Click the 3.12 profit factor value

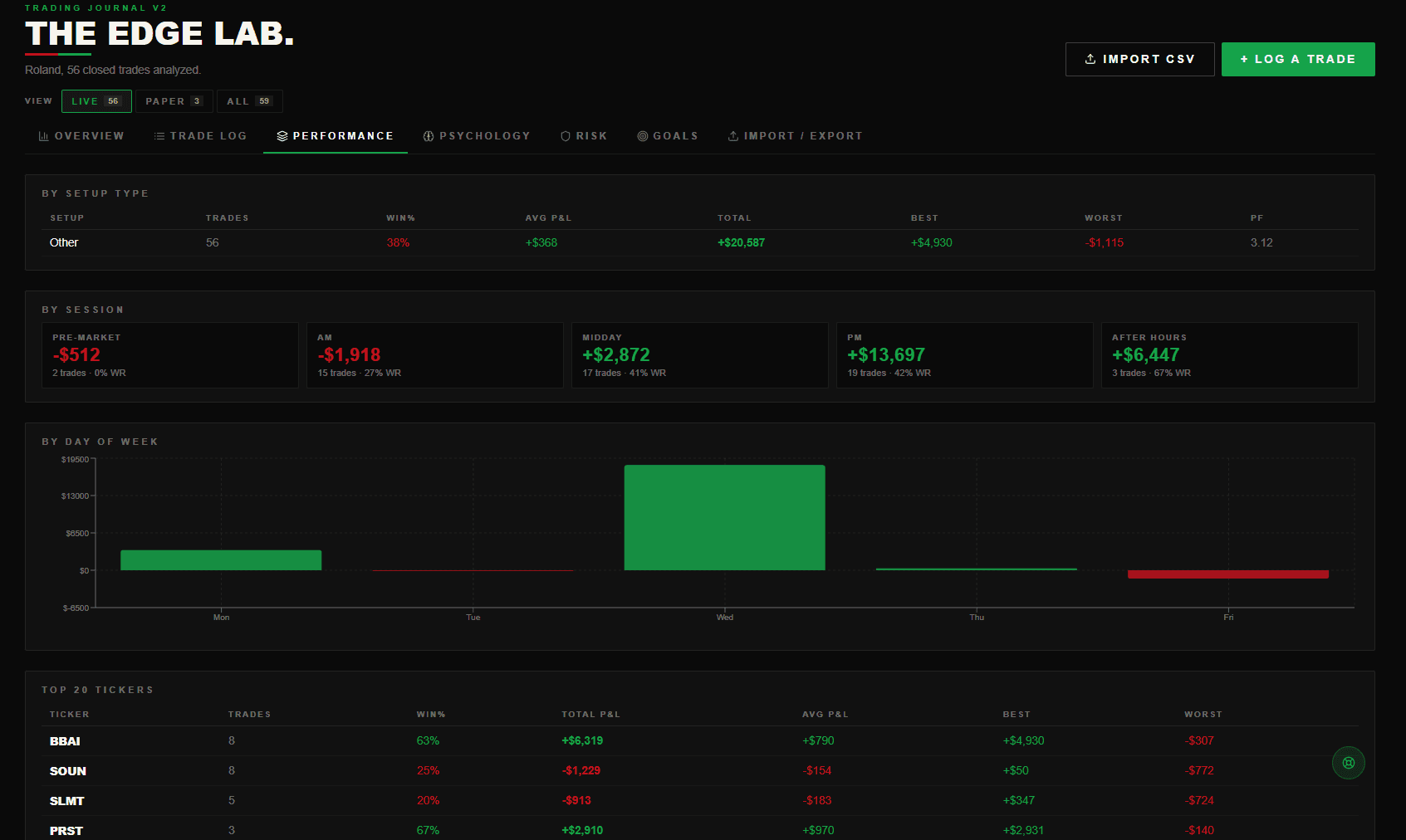point(1261,242)
